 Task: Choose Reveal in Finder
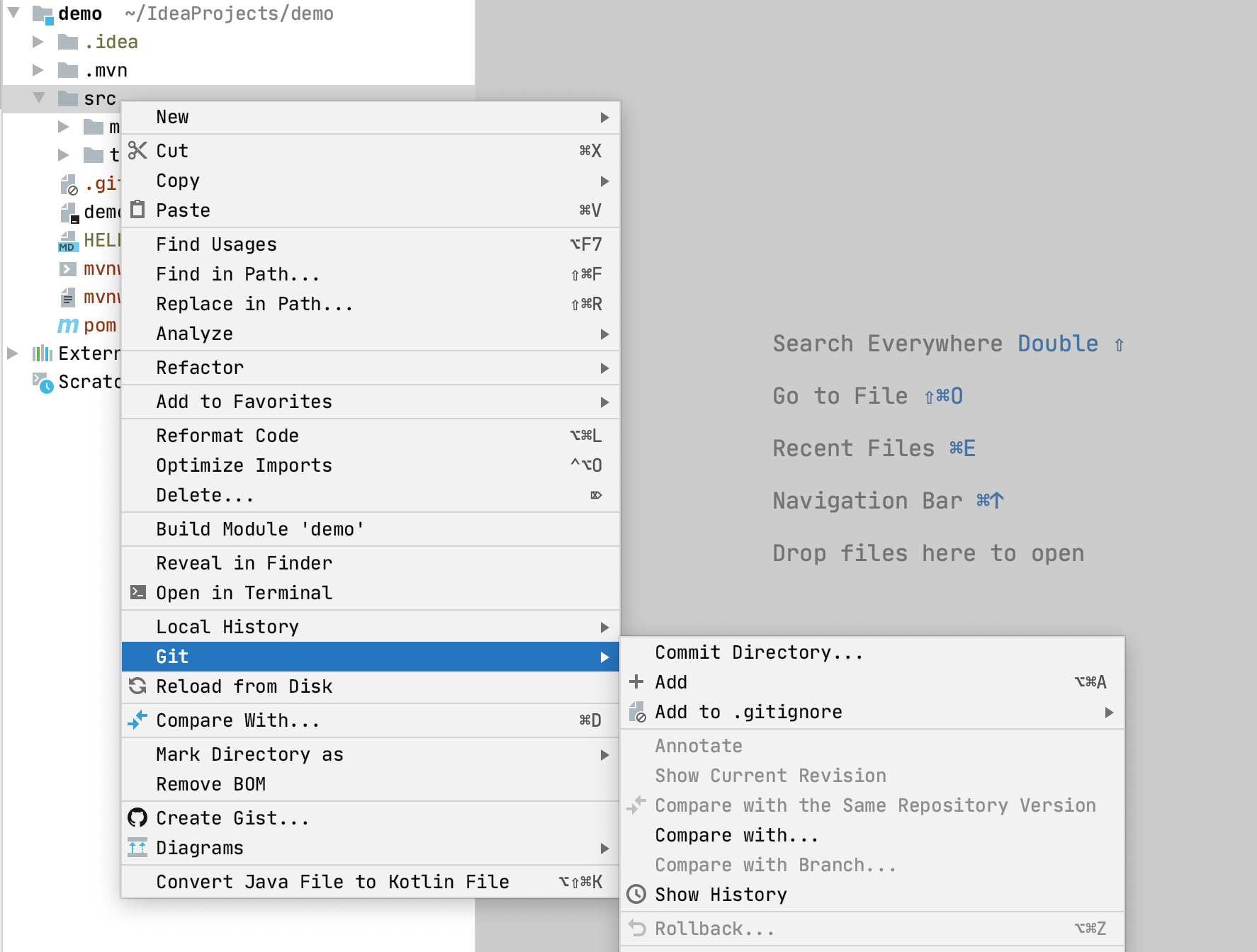[x=371, y=562]
